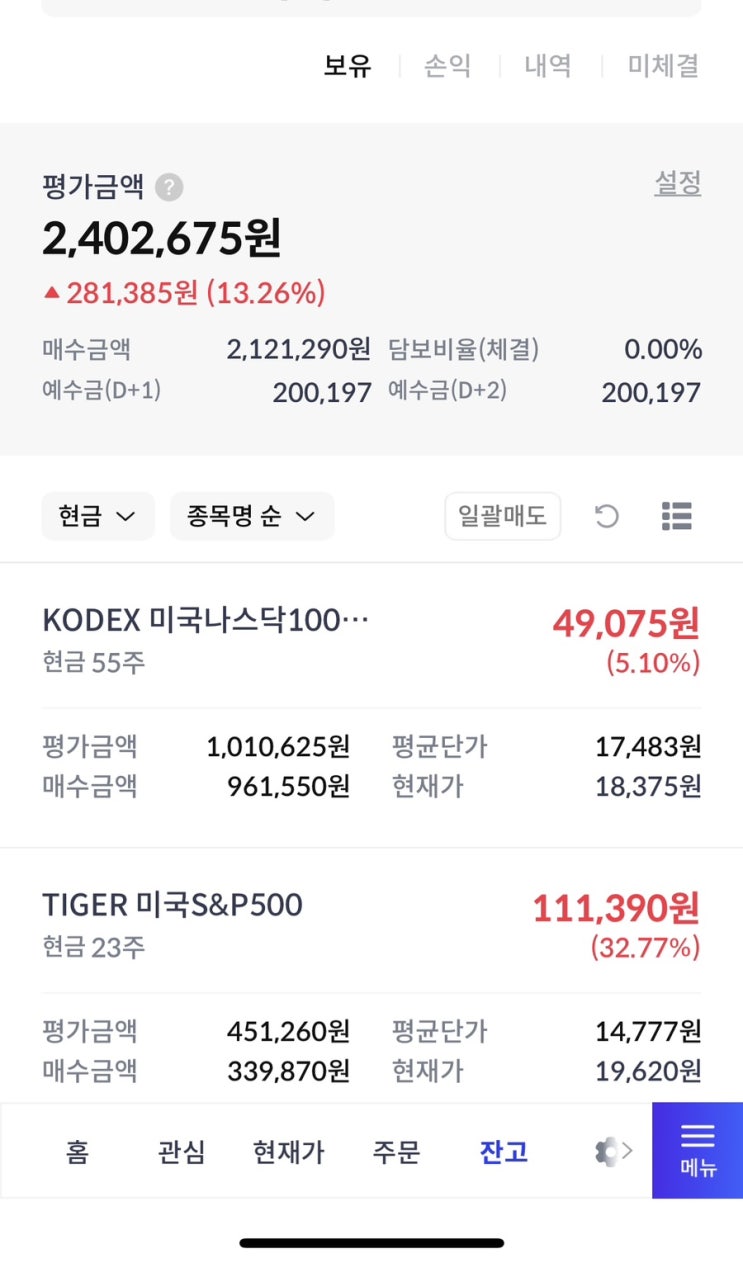The width and height of the screenshot is (743, 1263).
Task: Tap the help icon beside 평가금액
Action: [169, 187]
